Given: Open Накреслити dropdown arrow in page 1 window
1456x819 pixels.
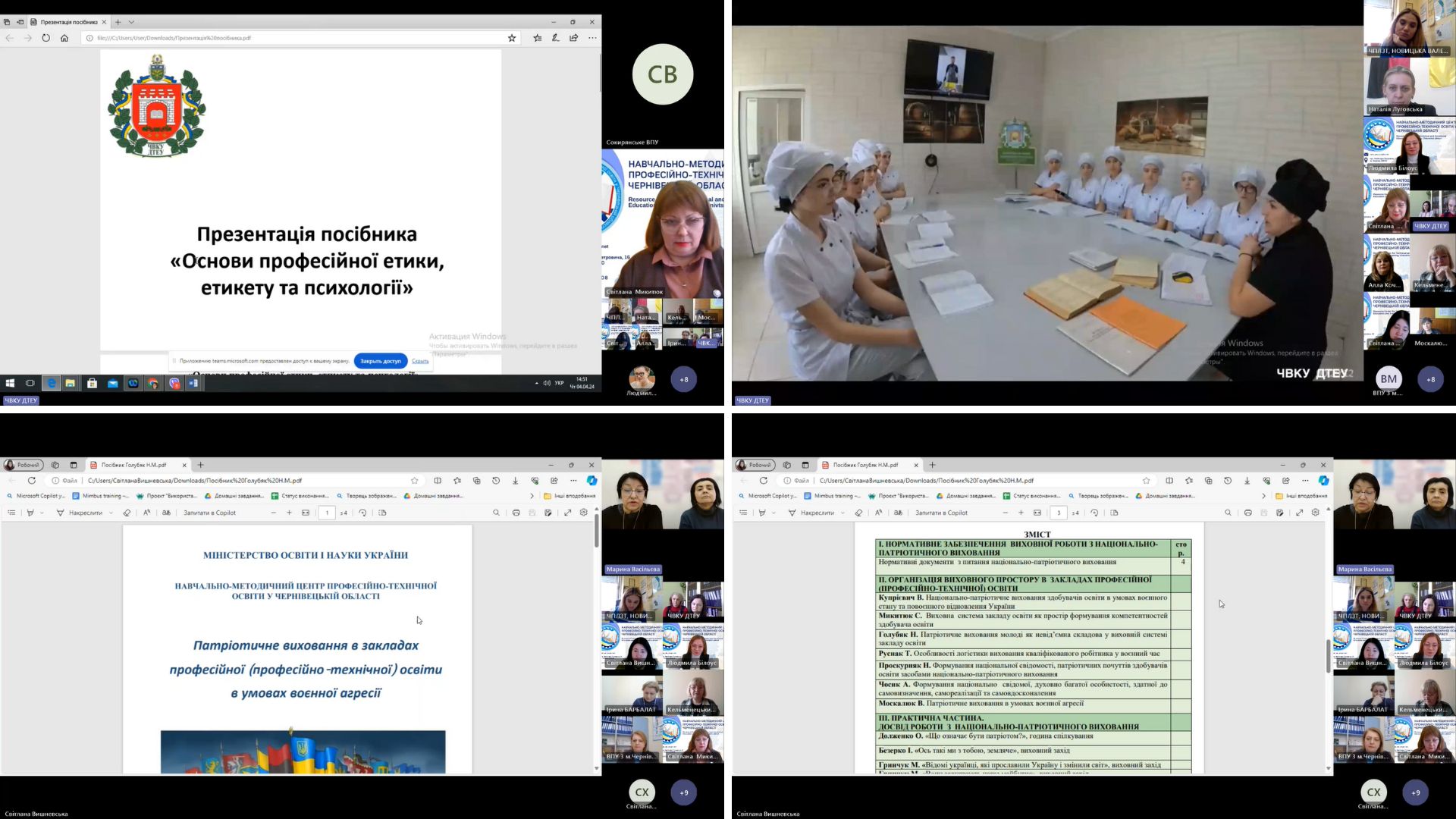Looking at the screenshot, I should [x=111, y=513].
